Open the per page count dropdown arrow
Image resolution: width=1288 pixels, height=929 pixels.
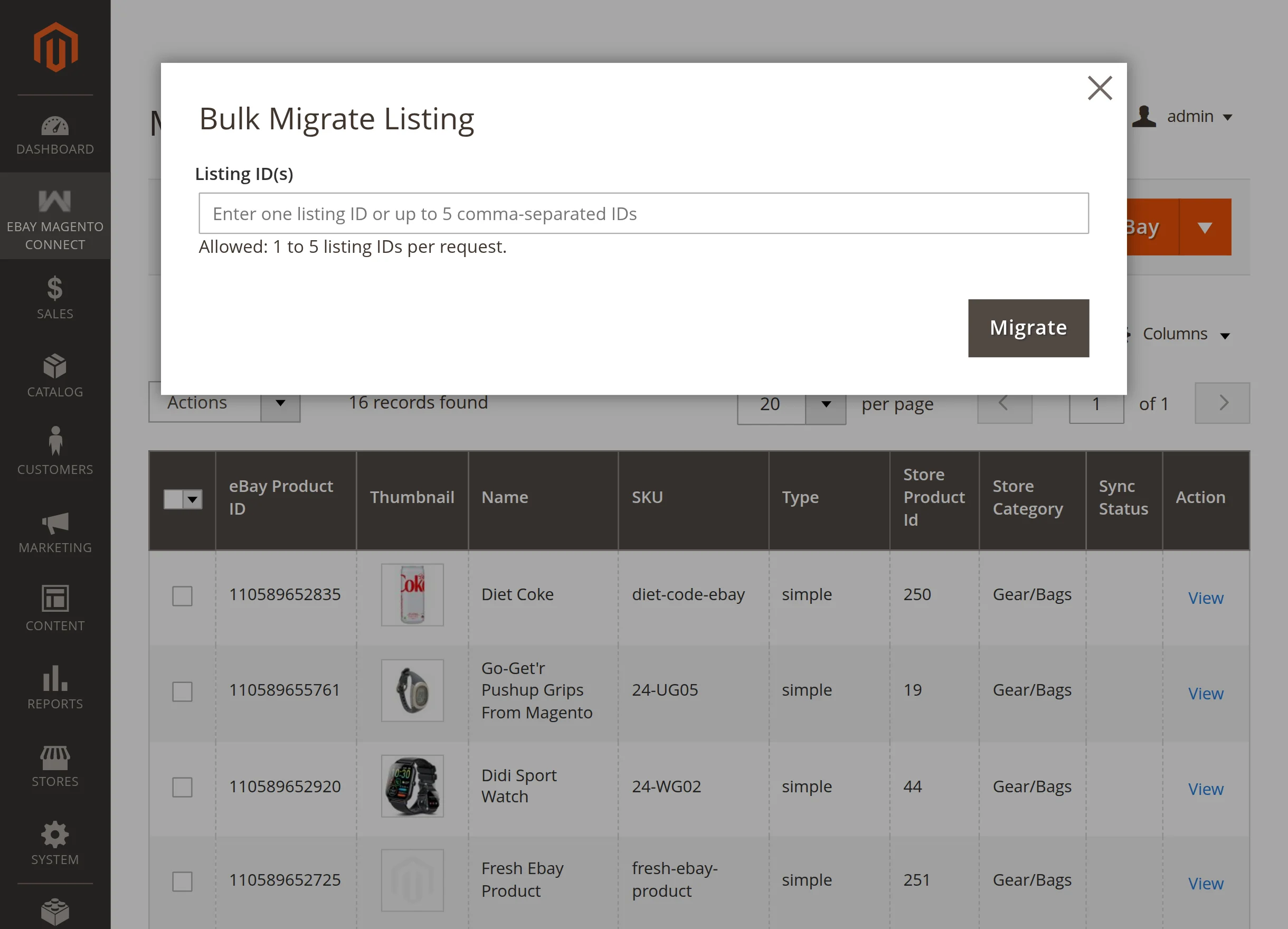point(826,404)
